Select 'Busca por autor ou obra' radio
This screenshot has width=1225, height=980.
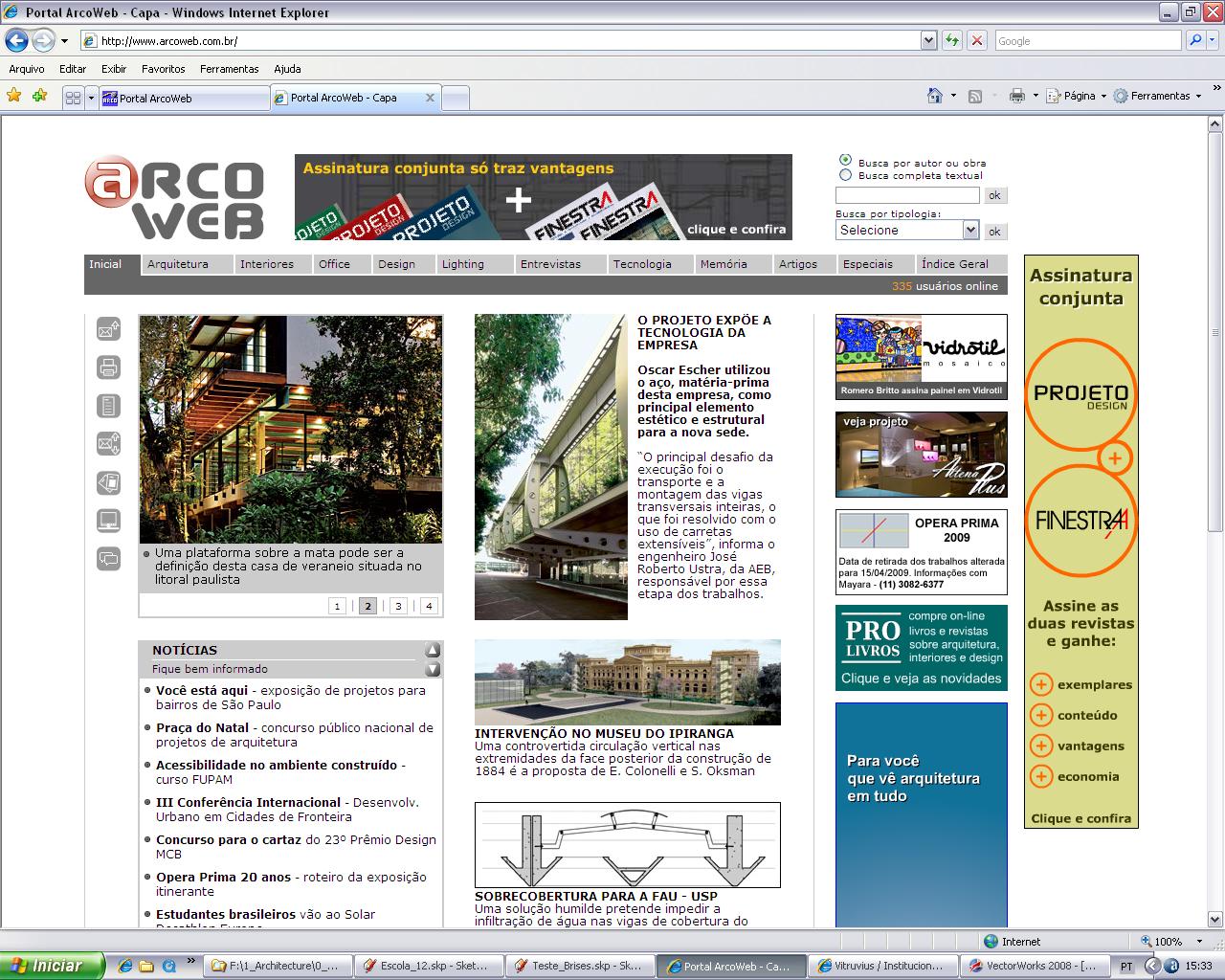845,161
